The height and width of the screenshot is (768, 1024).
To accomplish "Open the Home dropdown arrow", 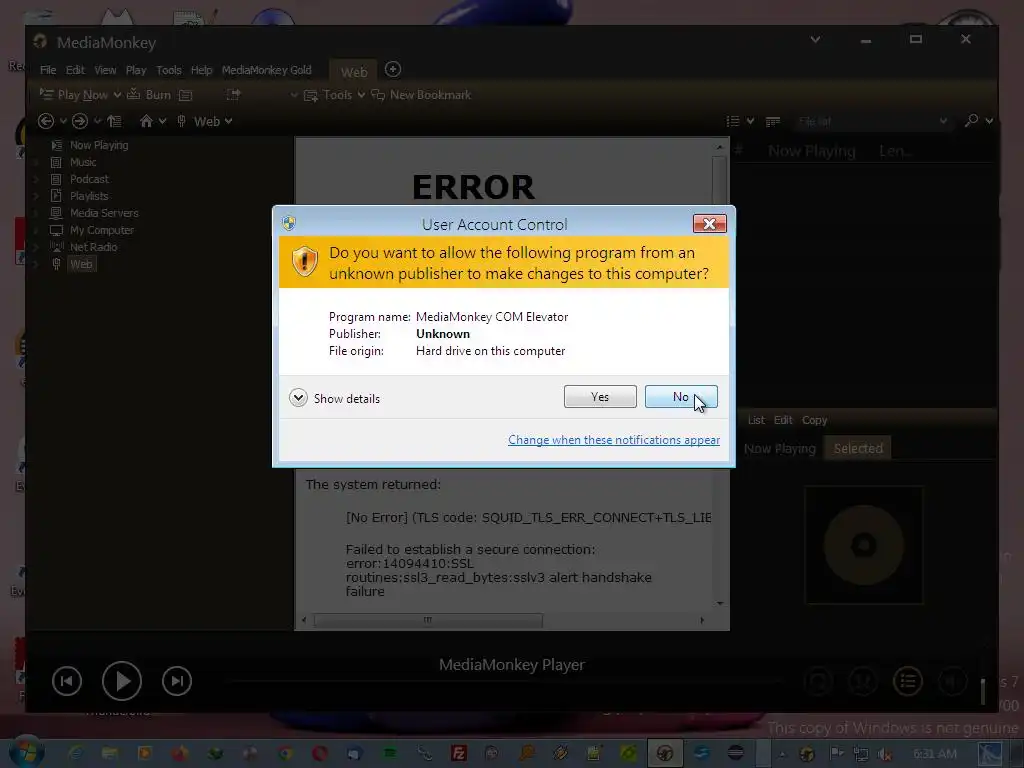I will point(163,121).
